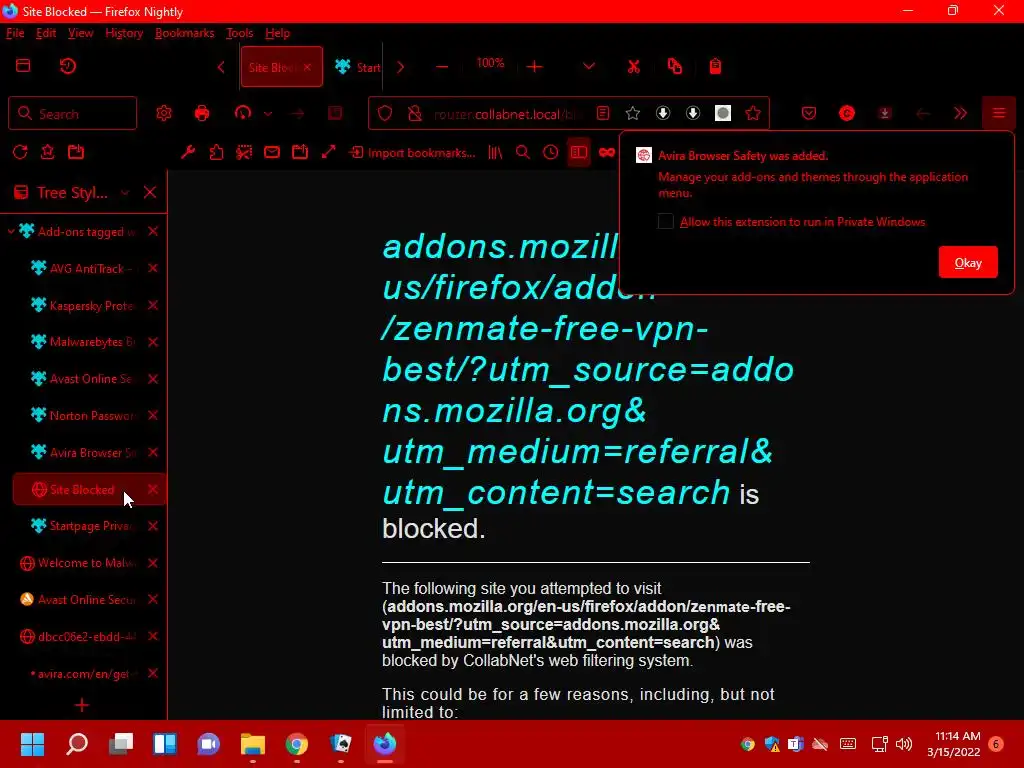Open the History menu
The height and width of the screenshot is (768, 1024).
123,33
